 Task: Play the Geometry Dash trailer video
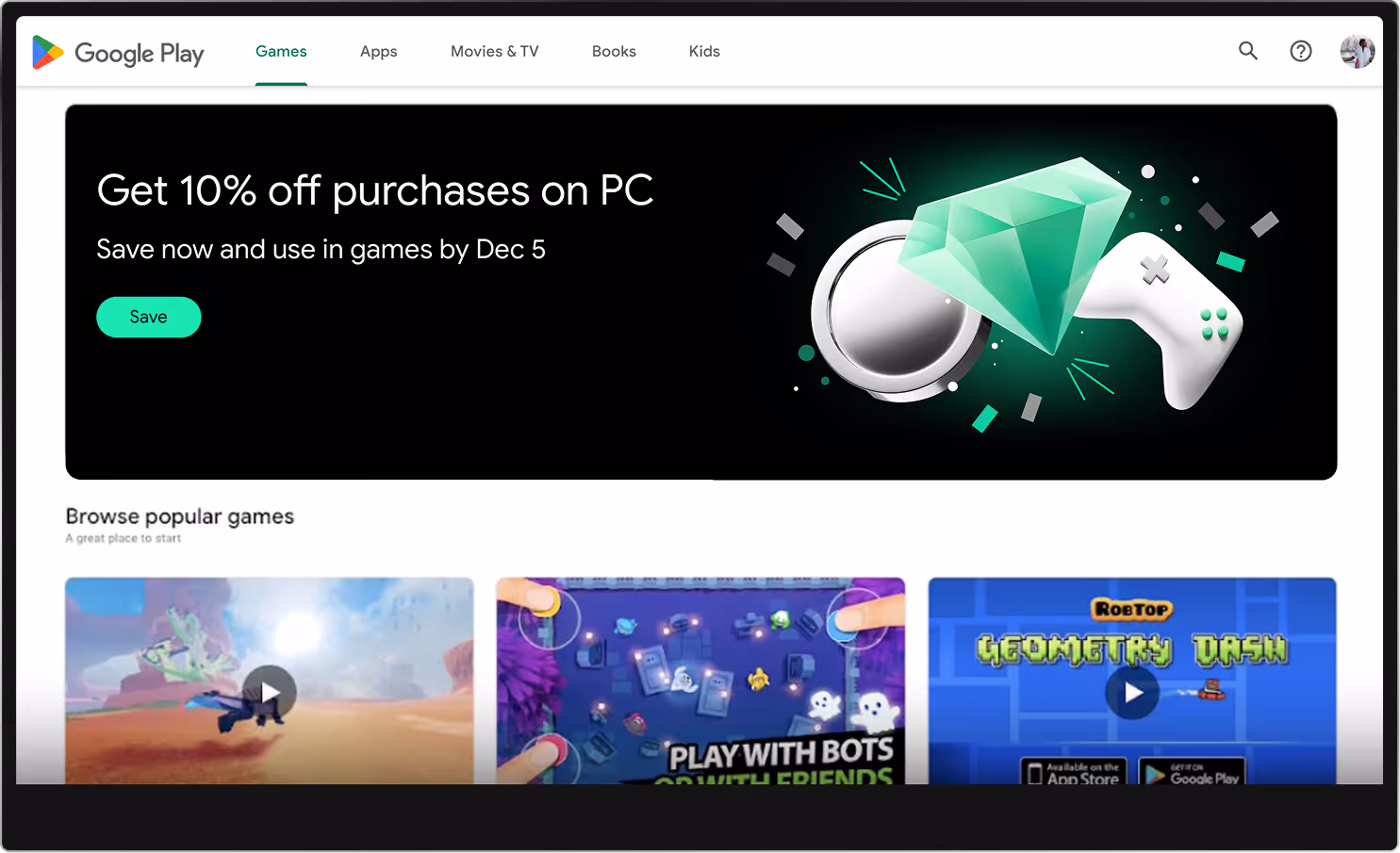[1132, 693]
